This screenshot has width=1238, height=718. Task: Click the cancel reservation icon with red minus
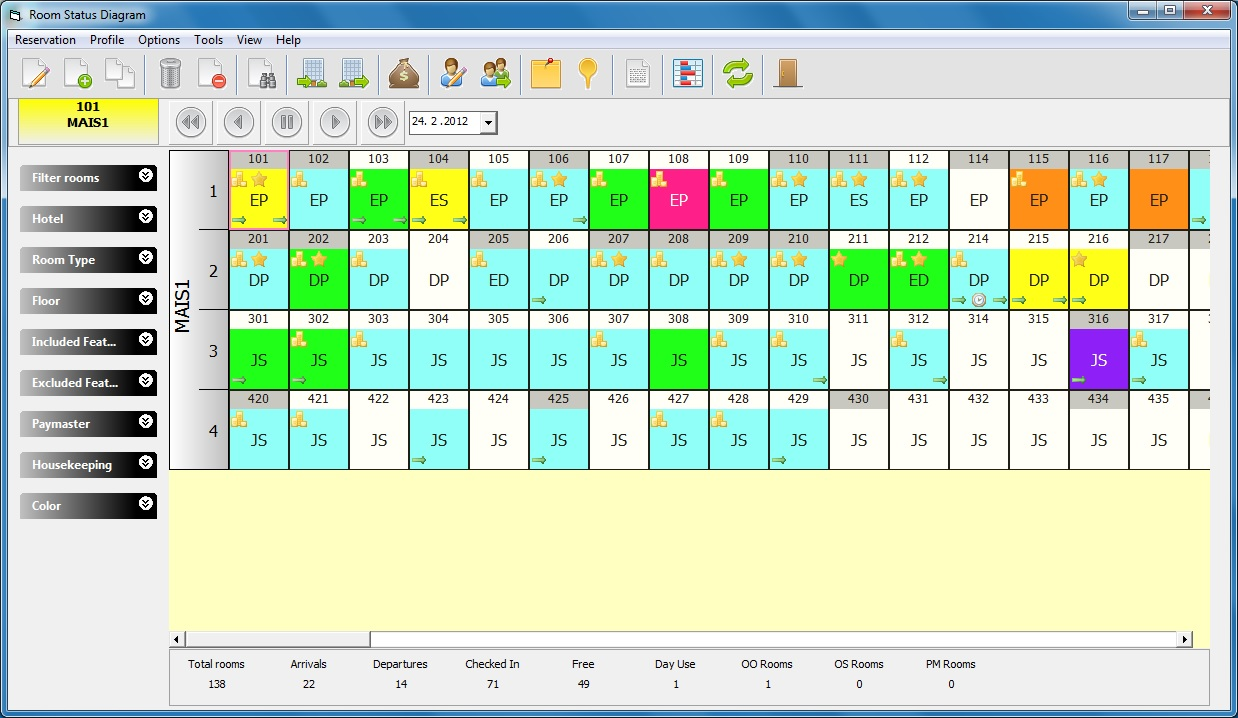[212, 74]
